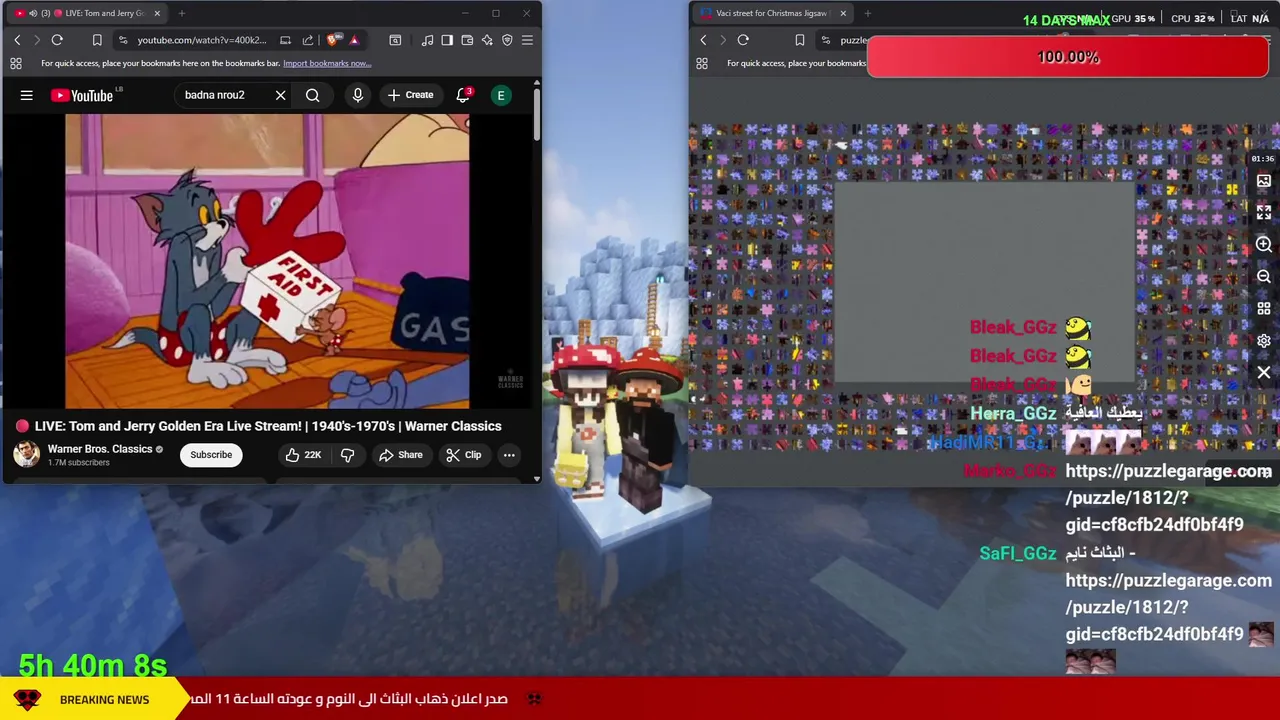Close the puzzle side toolbar X
The height and width of the screenshot is (720, 1280).
click(1264, 373)
